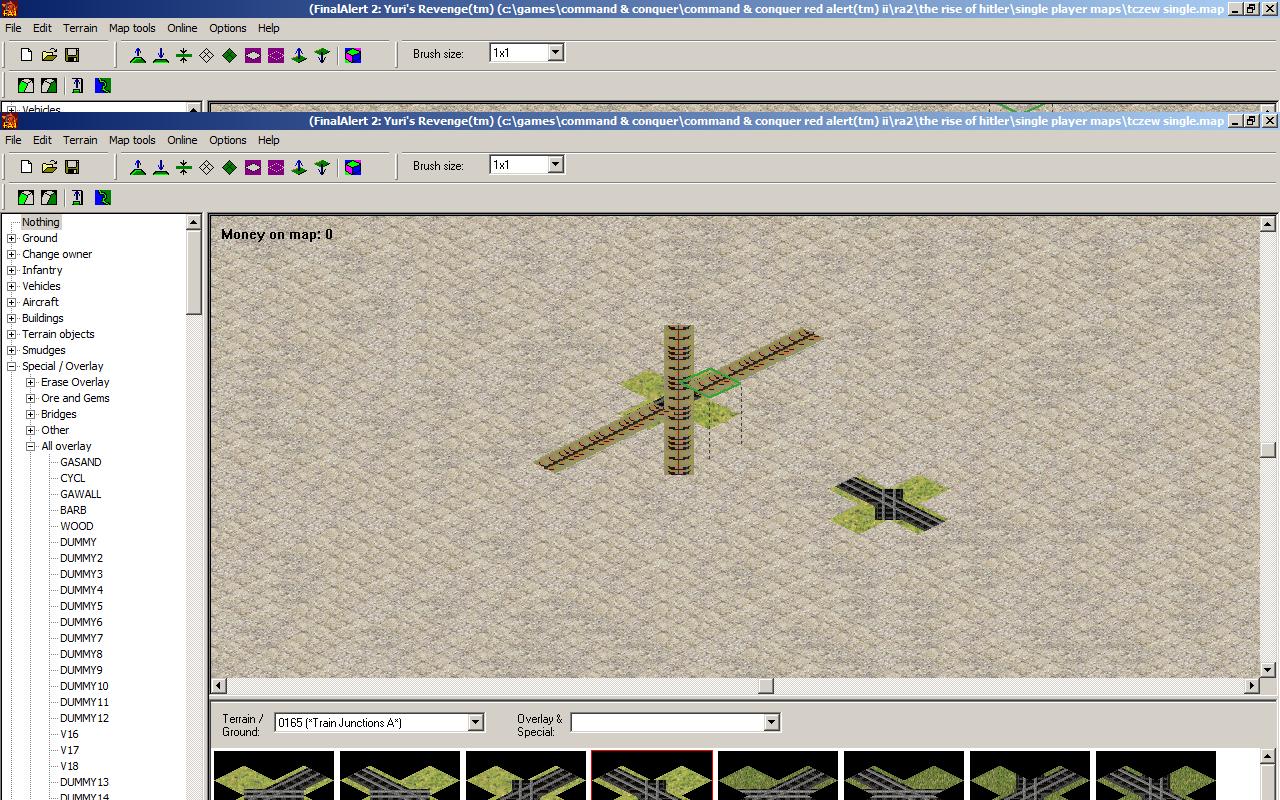Click the map view's horizontal scrollbar thumb
This screenshot has width=1280, height=800.
click(x=766, y=686)
